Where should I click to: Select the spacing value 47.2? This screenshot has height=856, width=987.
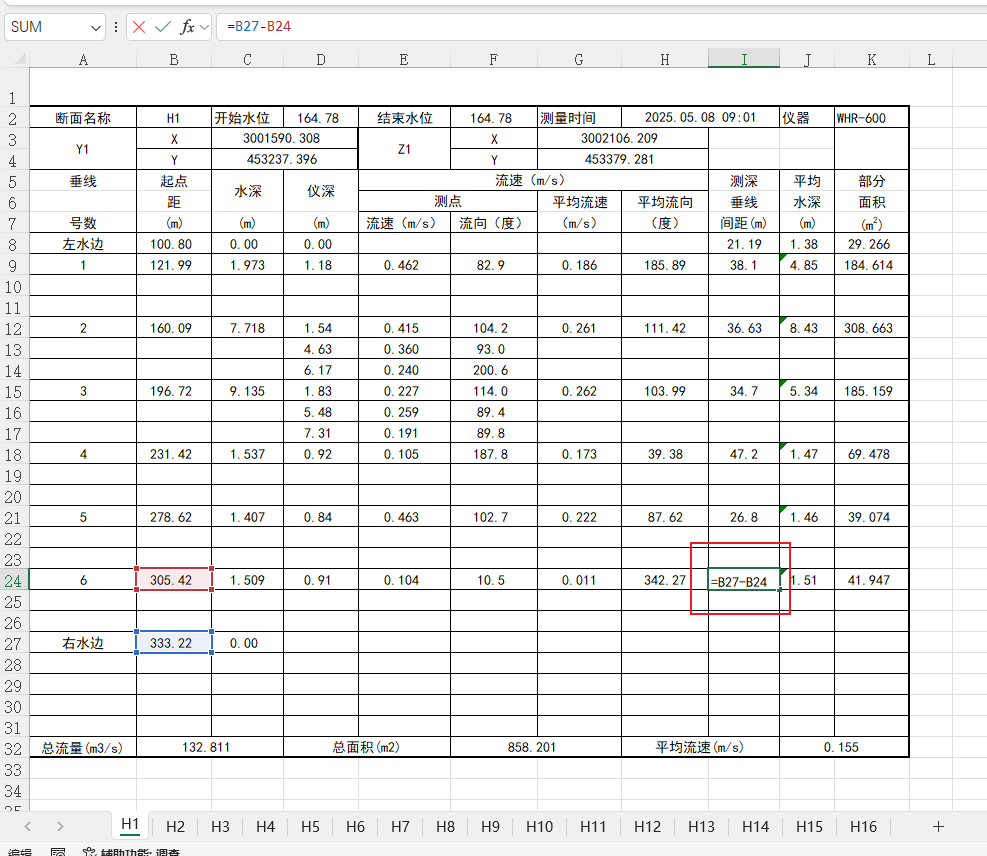pyautogui.click(x=744, y=454)
